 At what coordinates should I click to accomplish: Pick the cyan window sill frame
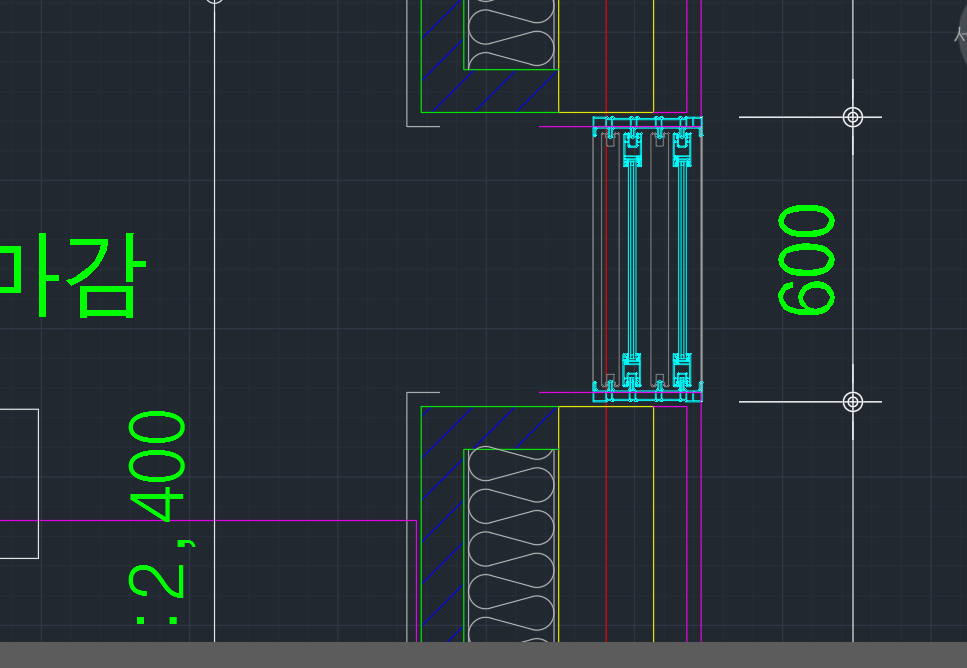647,392
